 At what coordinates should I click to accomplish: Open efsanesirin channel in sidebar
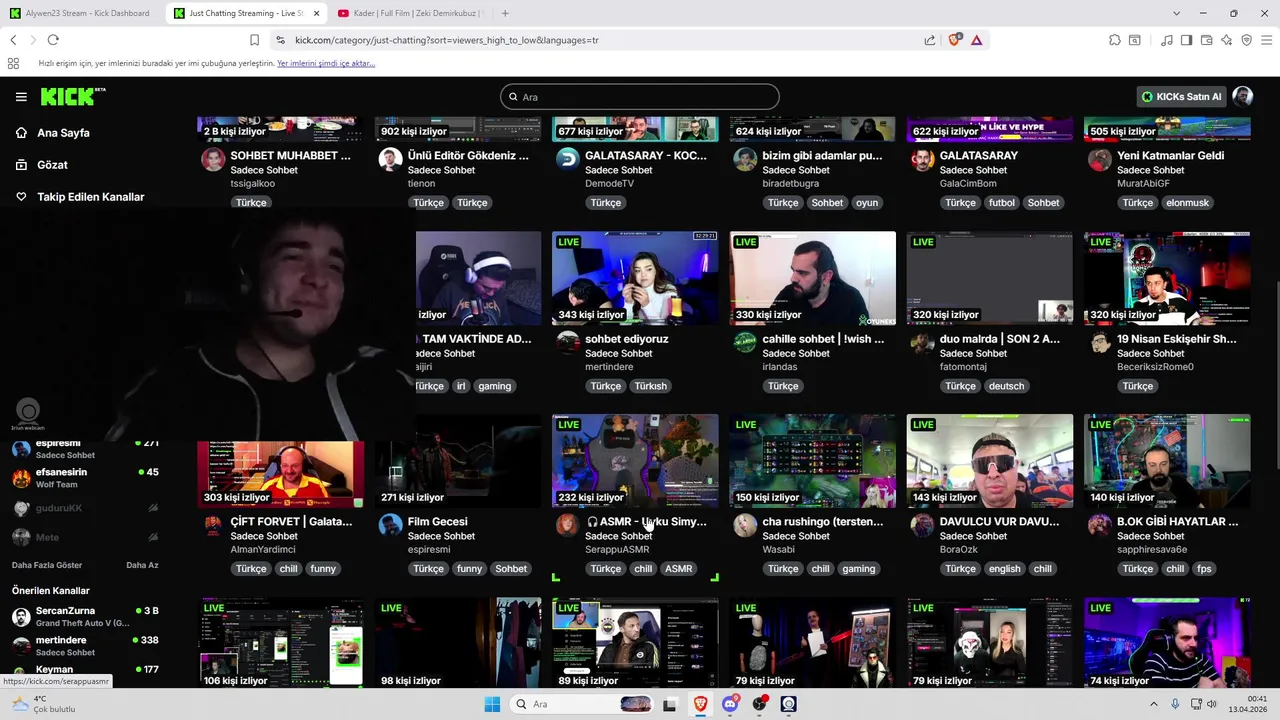point(85,478)
